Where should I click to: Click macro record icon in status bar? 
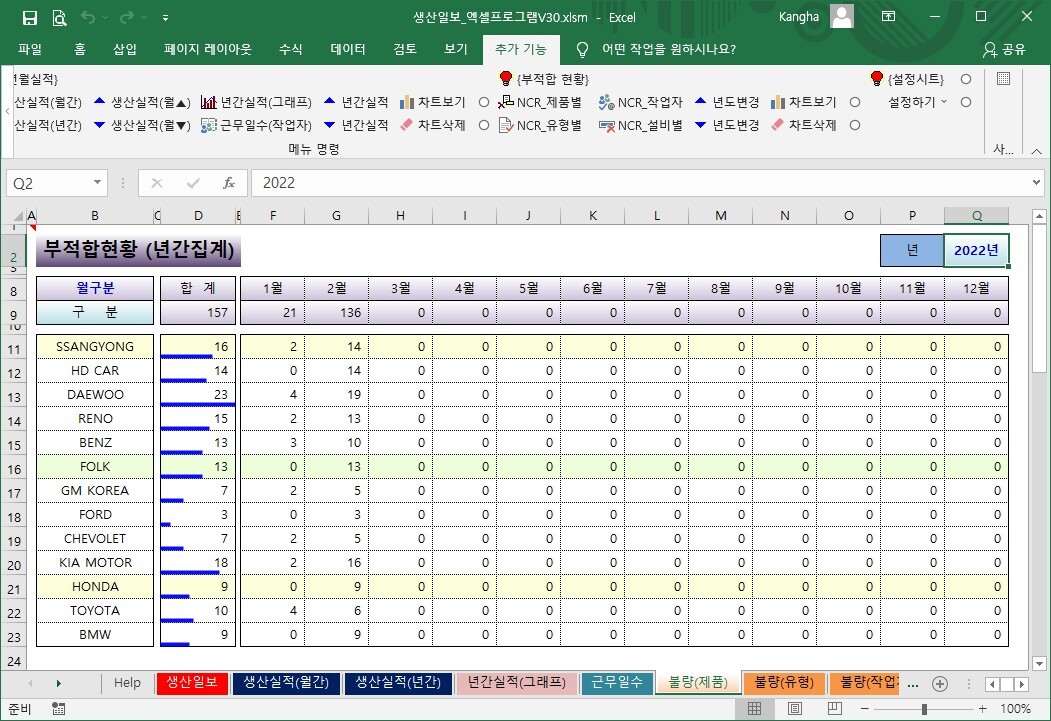pyautogui.click(x=58, y=709)
